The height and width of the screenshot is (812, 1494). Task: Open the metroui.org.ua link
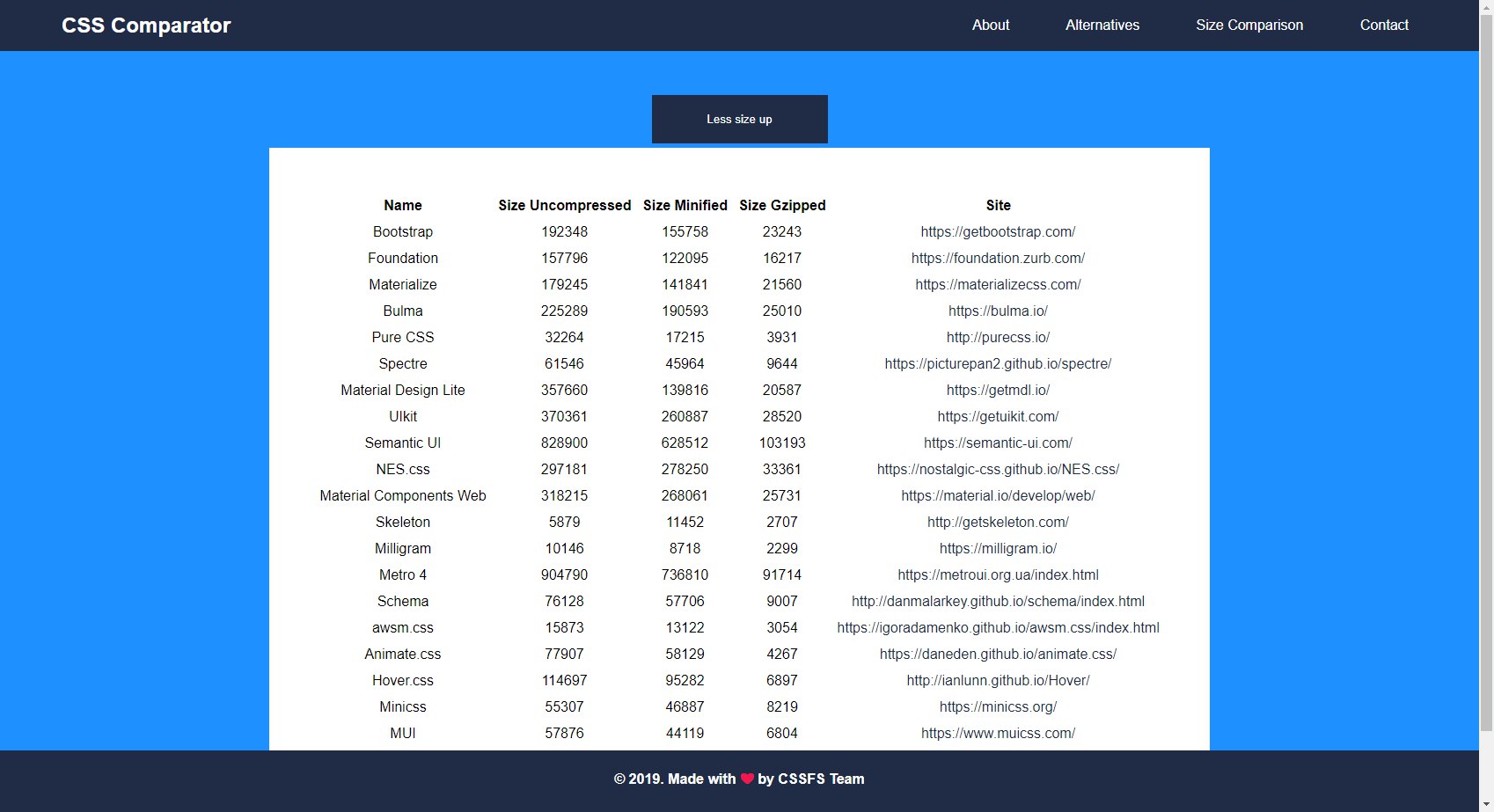pos(998,574)
